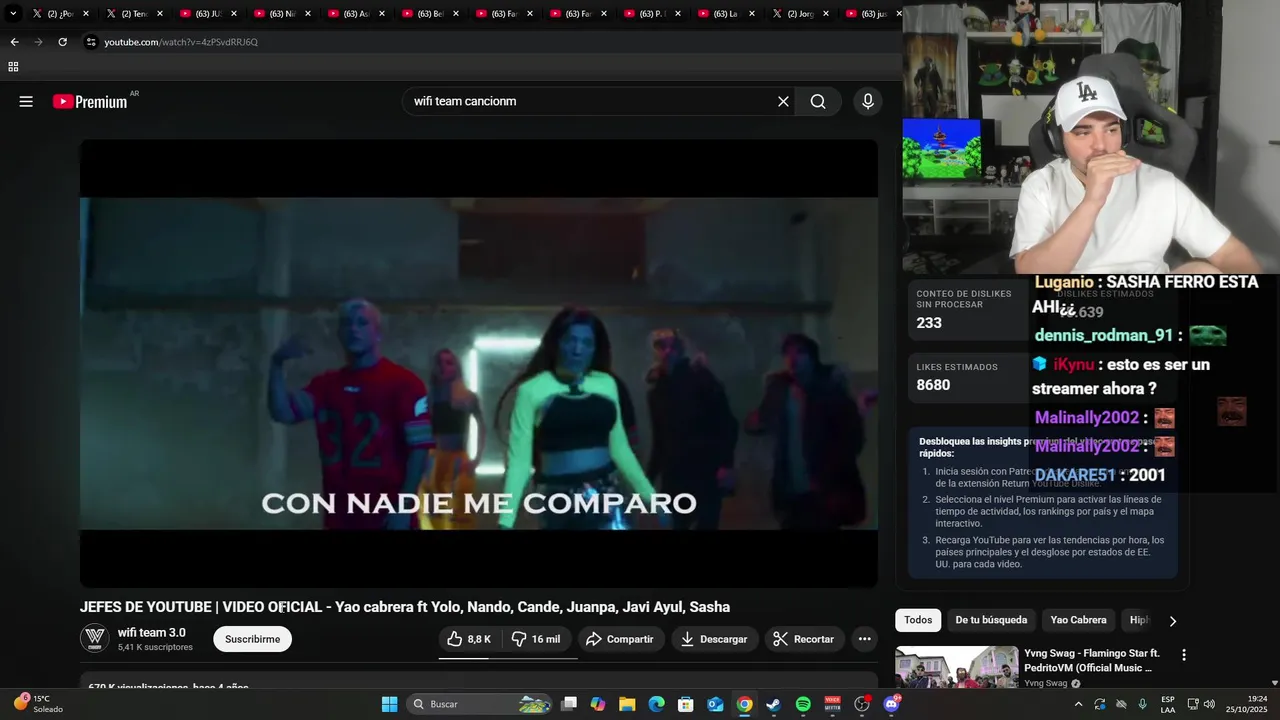Switch to the X tab titled '(2) ¿Por'

coord(60,14)
